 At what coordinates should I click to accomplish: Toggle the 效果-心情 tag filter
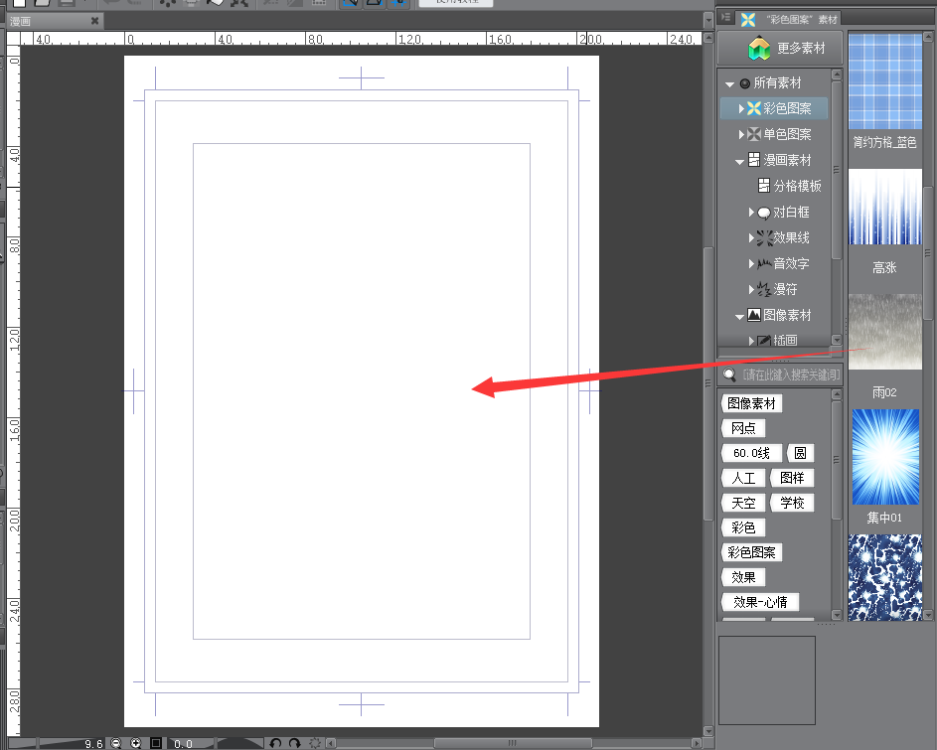pyautogui.click(x=760, y=602)
